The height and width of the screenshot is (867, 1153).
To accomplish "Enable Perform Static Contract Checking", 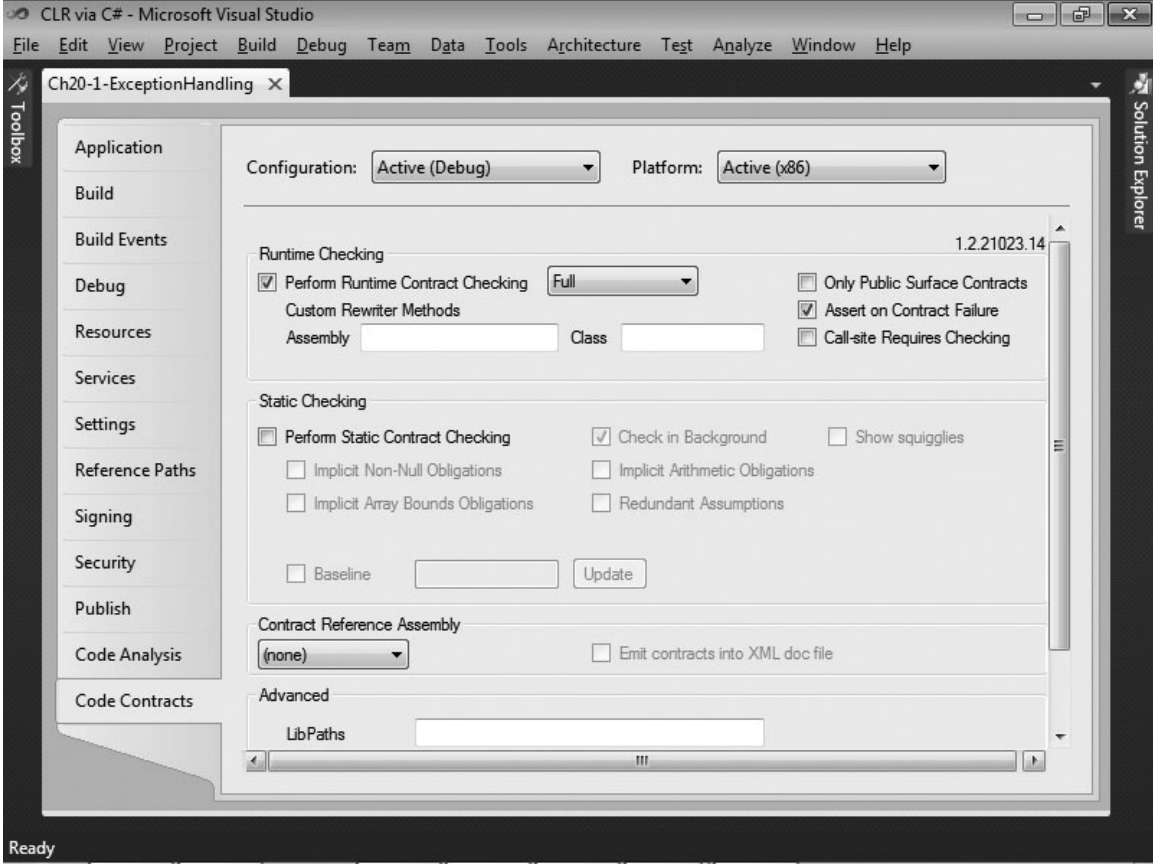I will (x=265, y=437).
